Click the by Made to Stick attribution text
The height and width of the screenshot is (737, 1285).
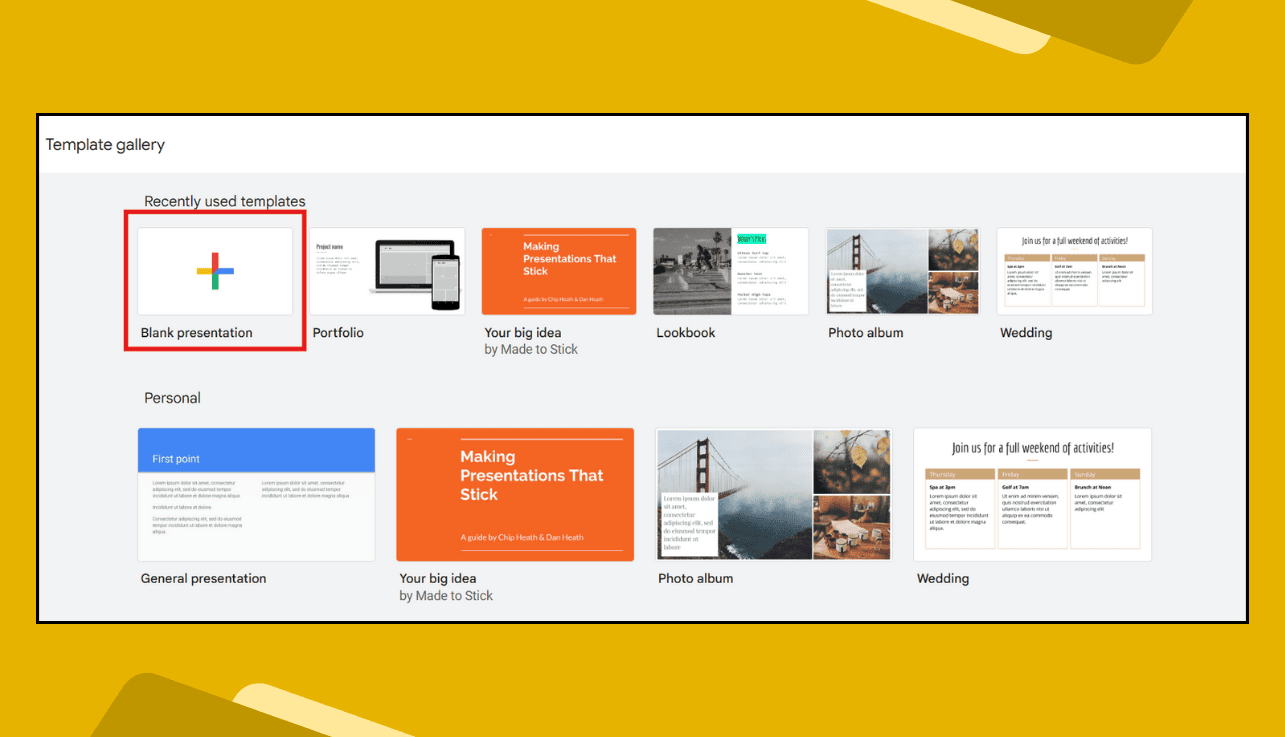pos(531,348)
